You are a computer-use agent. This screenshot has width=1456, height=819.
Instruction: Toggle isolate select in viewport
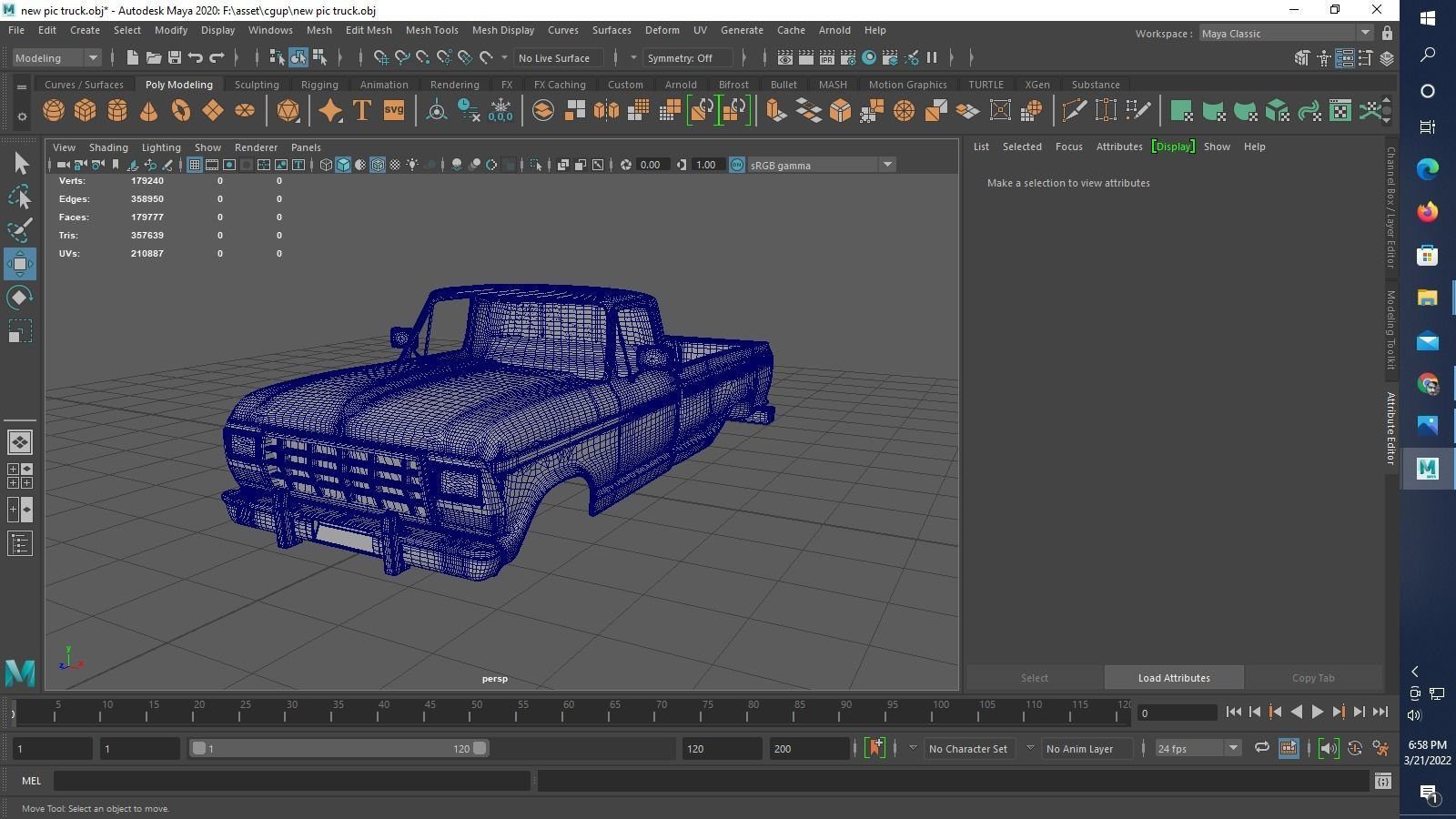pyautogui.click(x=536, y=165)
